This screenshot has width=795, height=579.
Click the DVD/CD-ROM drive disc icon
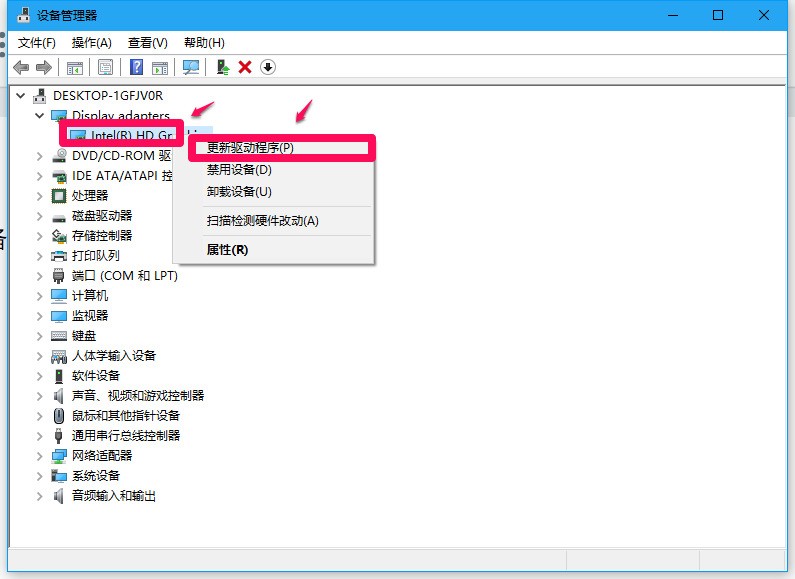59,156
